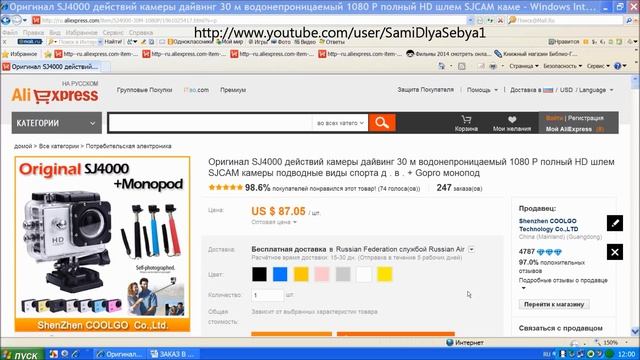Click the page scrollbar down arrow
640x360 pixels.
[635, 331]
